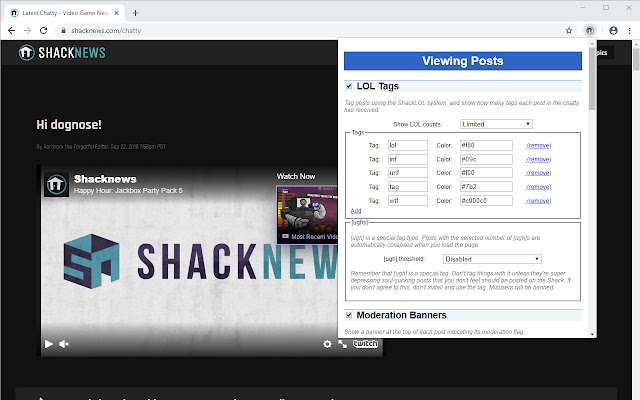The height and width of the screenshot is (400, 640).
Task: Edit the 'tag' tag name field
Action: point(408,187)
